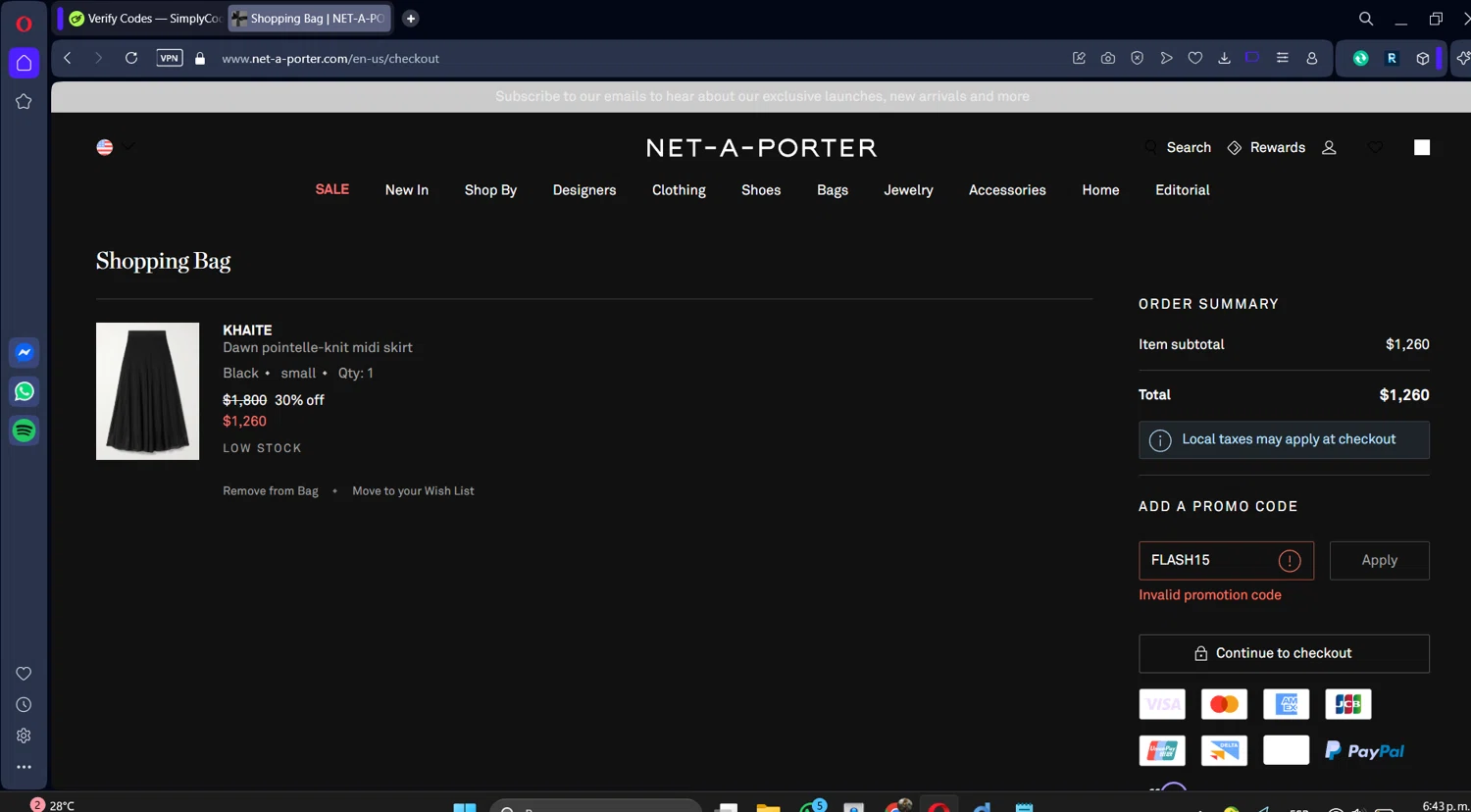The width and height of the screenshot is (1471, 812).
Task: View site security lock info
Action: point(200,59)
